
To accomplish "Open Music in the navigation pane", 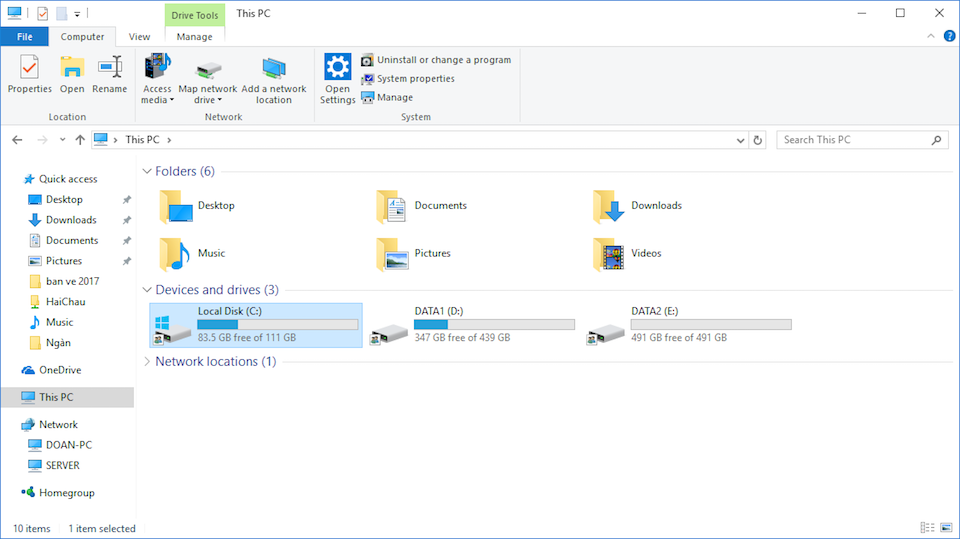I will click(x=59, y=322).
